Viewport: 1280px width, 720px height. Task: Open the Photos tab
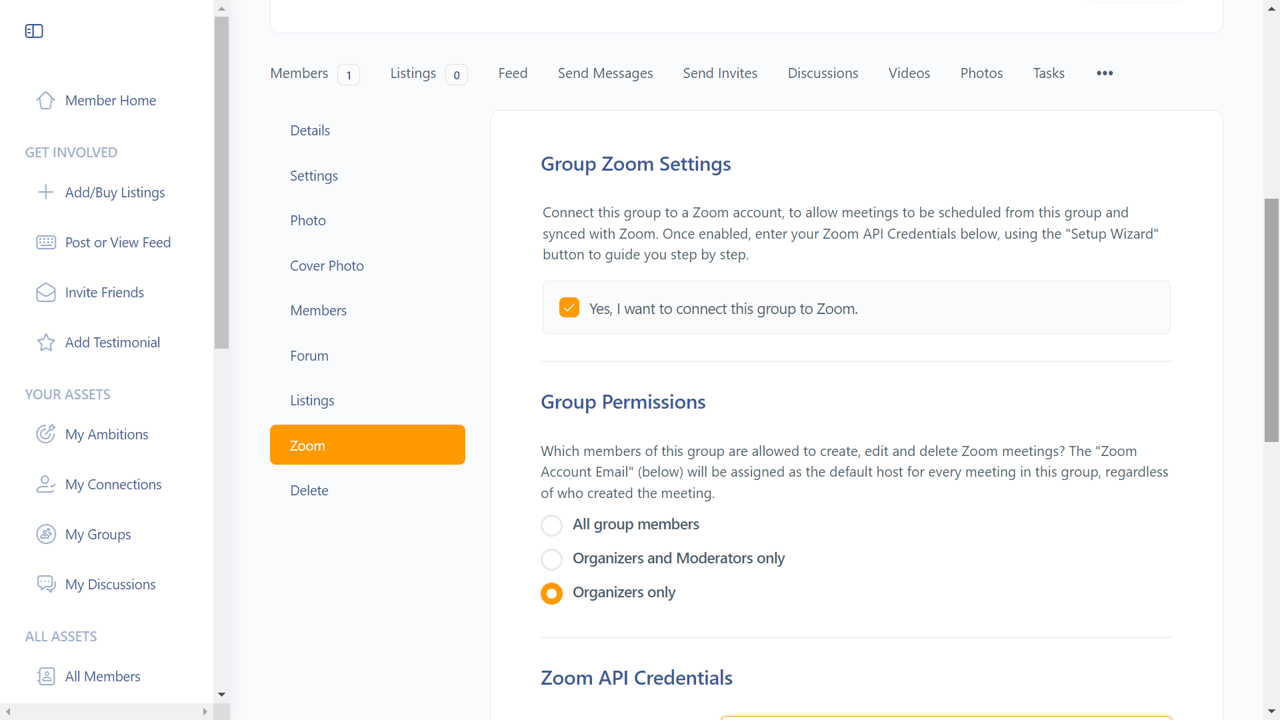pyautogui.click(x=982, y=73)
